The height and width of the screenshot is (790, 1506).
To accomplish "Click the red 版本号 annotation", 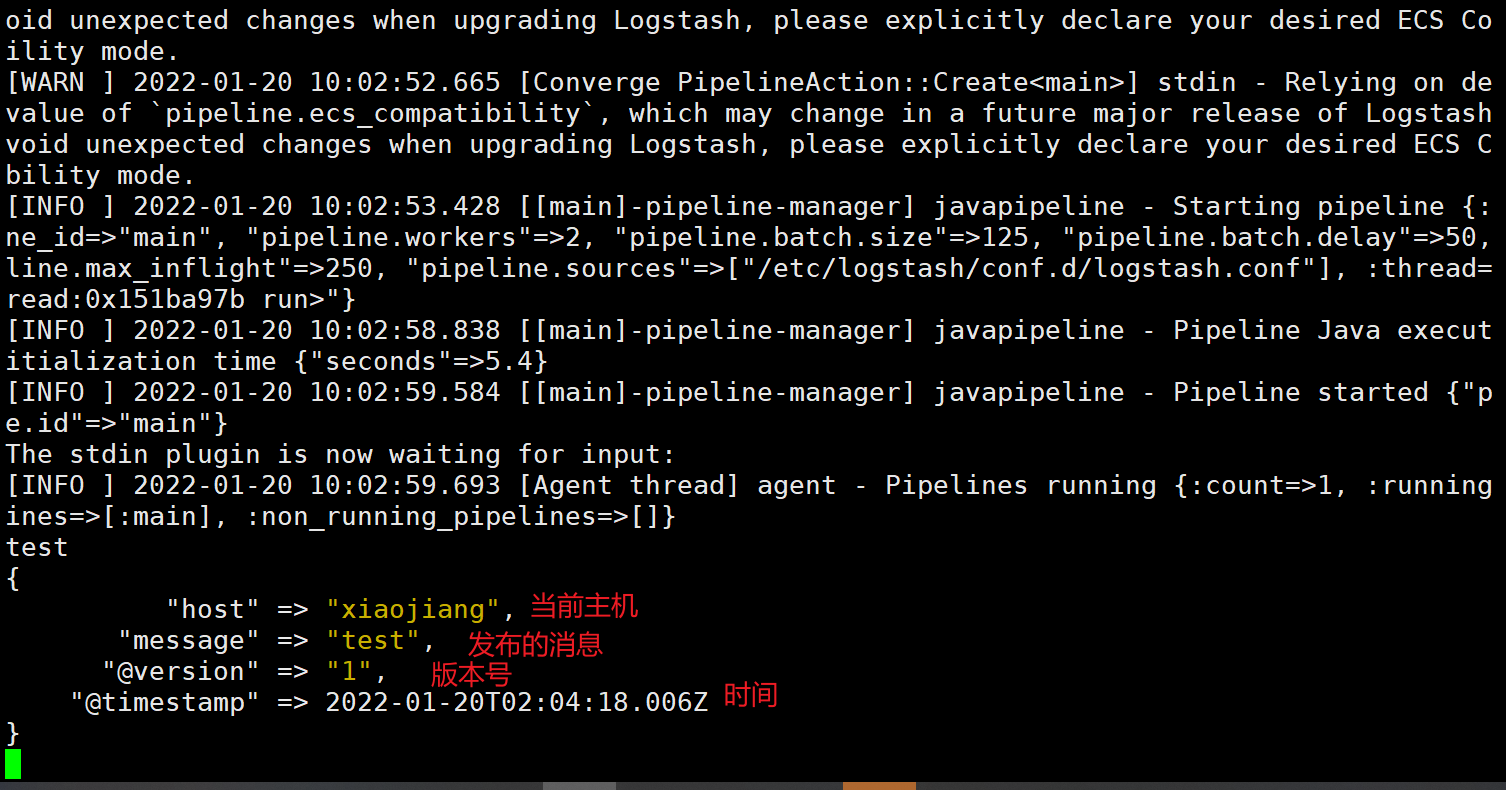I will coord(470,674).
